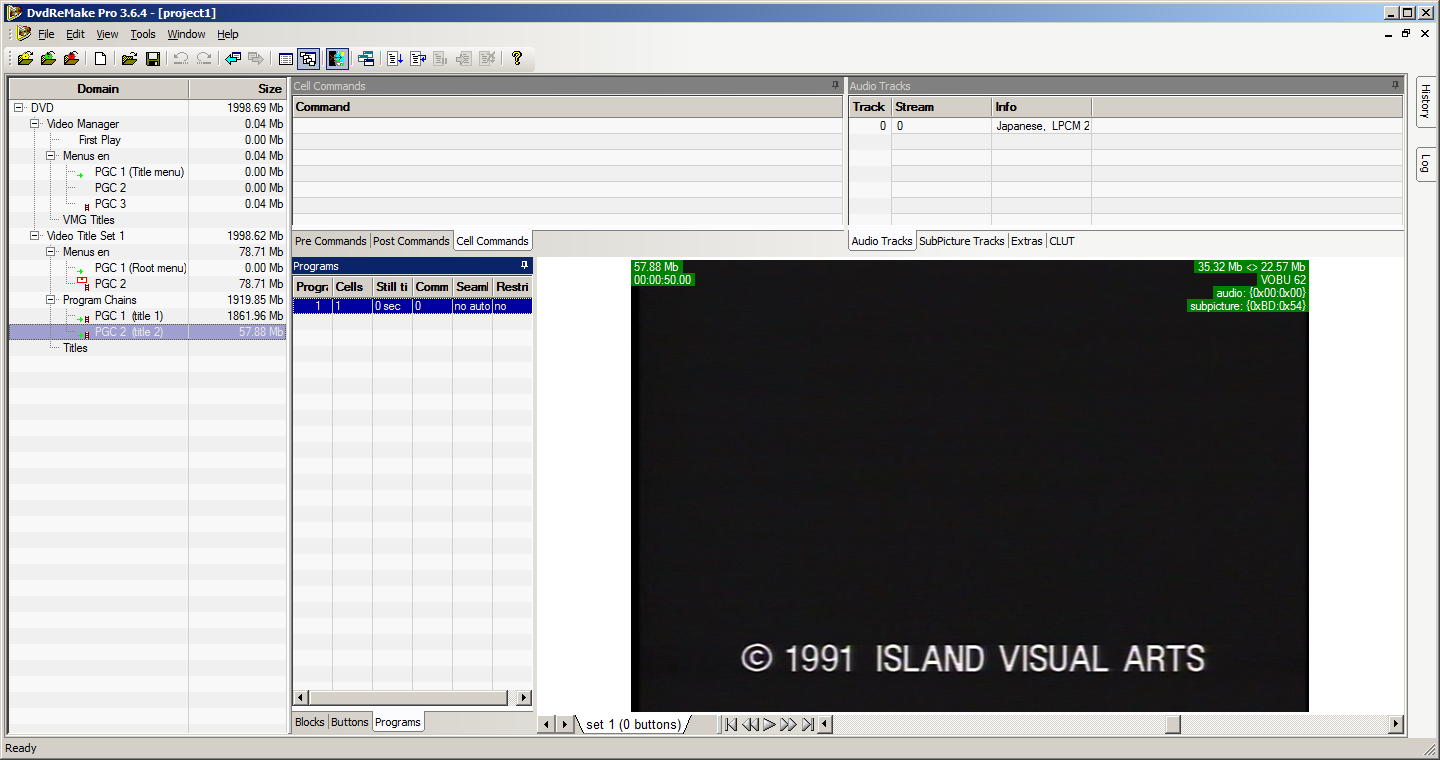The width and height of the screenshot is (1440, 760).
Task: Select VMG Titles in the tree
Action: 88,220
